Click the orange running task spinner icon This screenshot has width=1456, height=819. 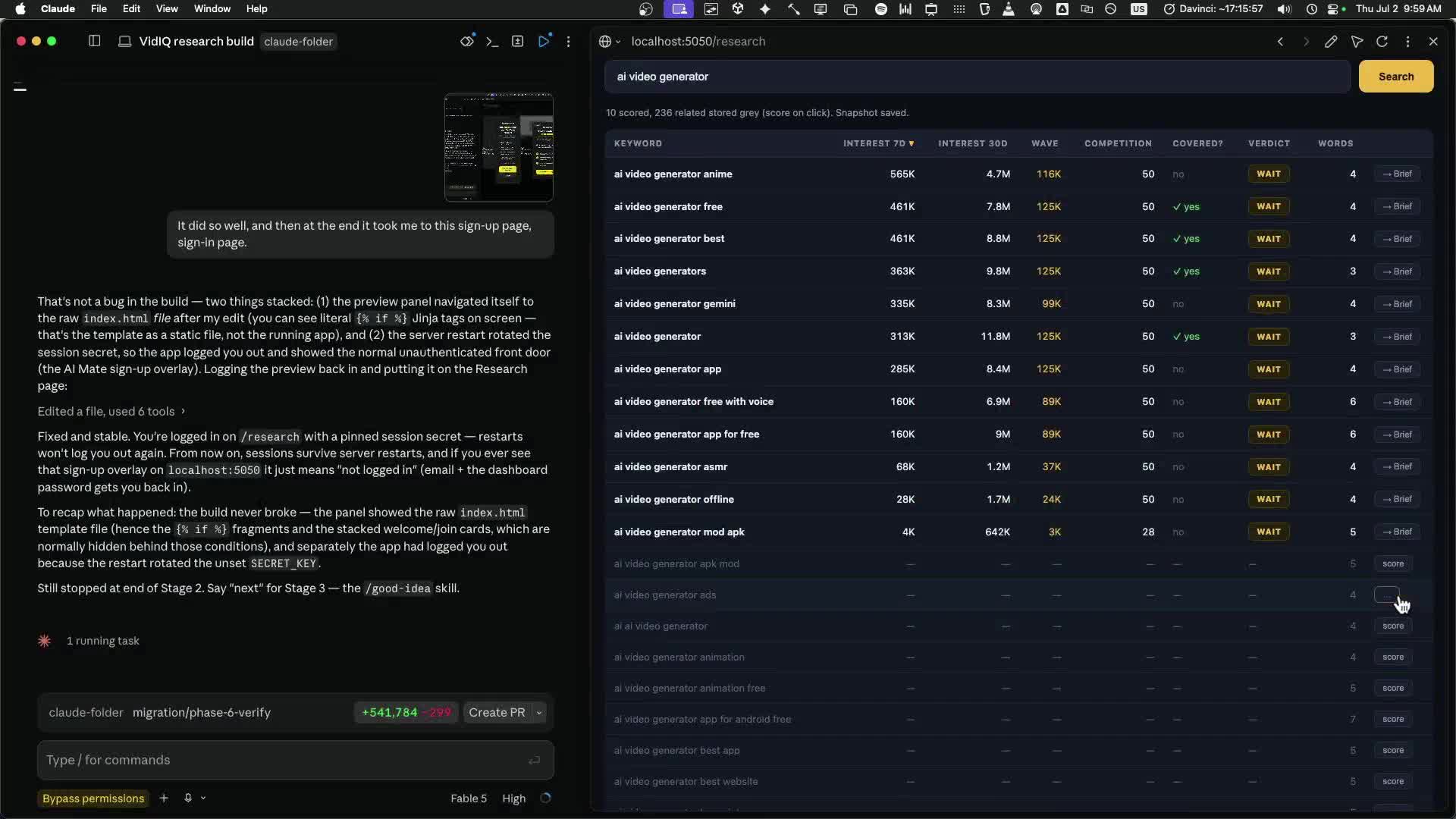tap(45, 641)
